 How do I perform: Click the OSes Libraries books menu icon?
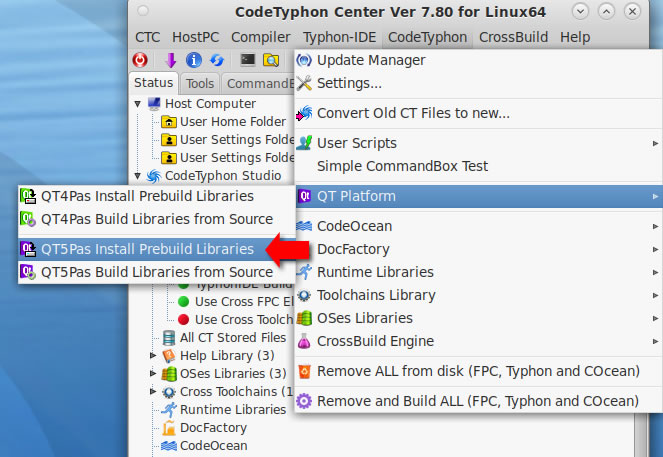(x=304, y=318)
